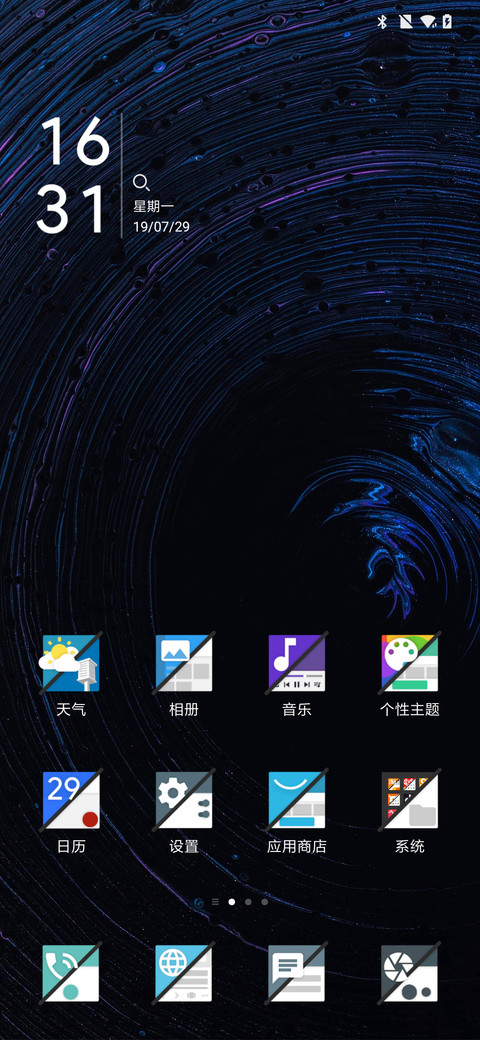Screen dimensions: 480x1040
Task: Open the 天气 weather app
Action: point(71,663)
